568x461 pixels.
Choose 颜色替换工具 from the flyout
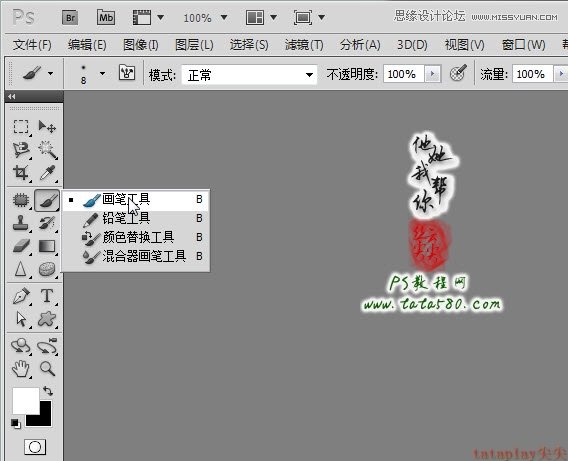[135, 237]
